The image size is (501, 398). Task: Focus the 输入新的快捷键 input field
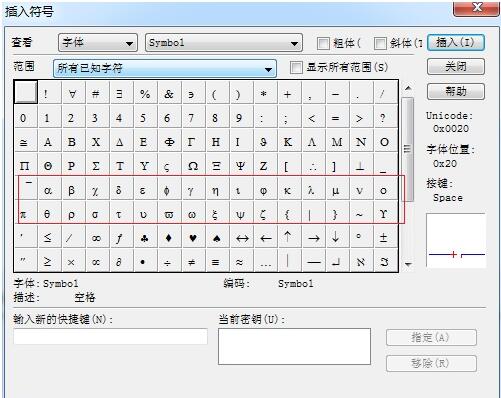click(x=110, y=336)
